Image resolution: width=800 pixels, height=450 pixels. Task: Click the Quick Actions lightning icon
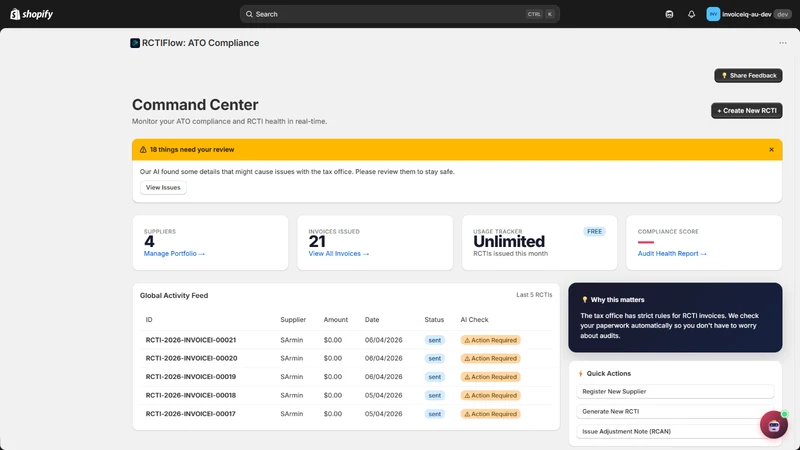(581, 373)
